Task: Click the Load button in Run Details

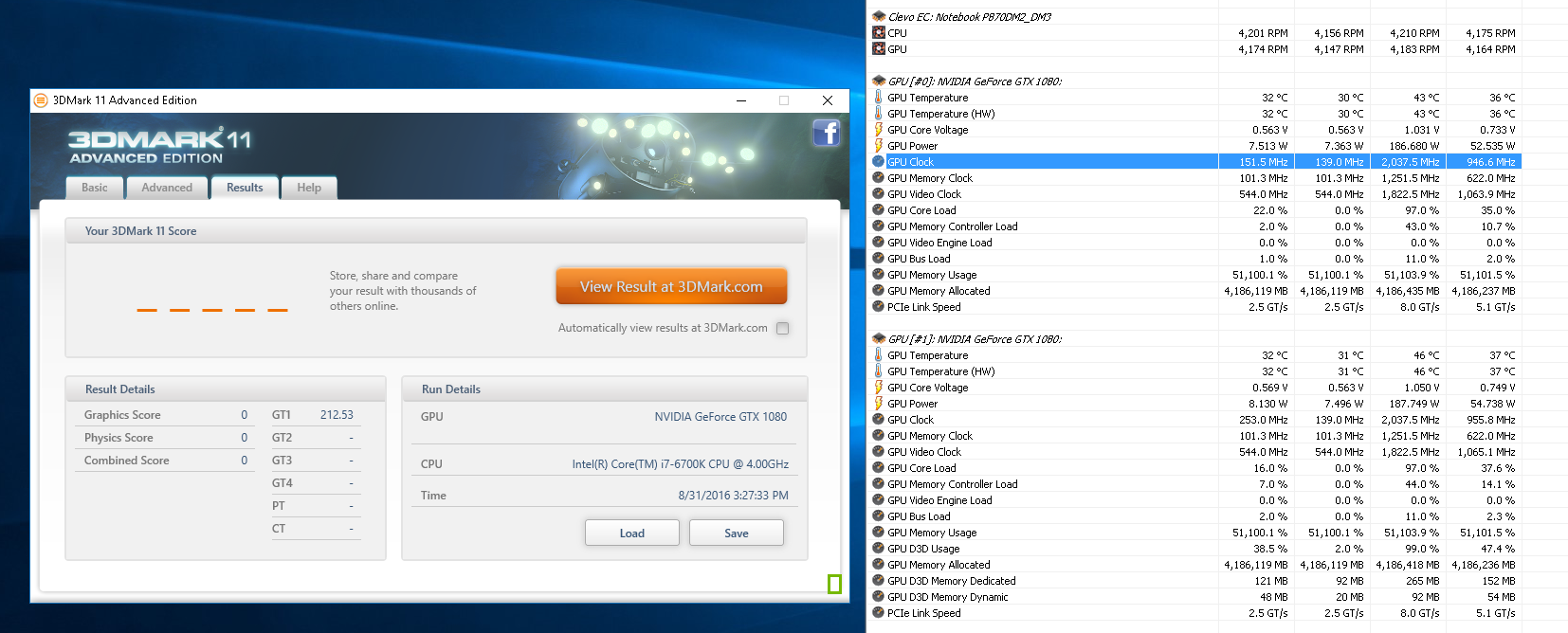Action: coord(632,534)
